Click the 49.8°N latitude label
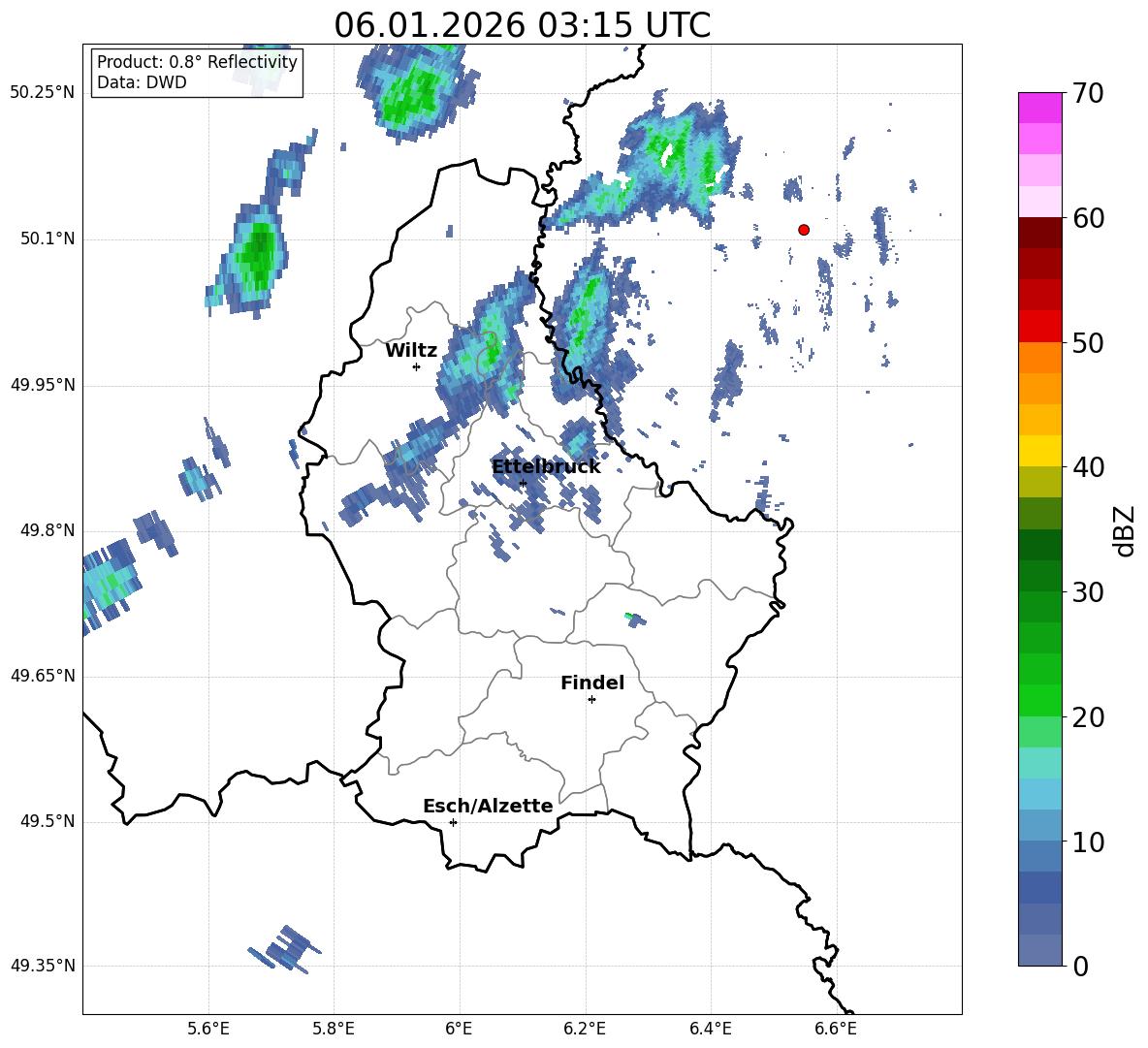Image resolution: width=1148 pixels, height=1048 pixels. (x=48, y=530)
